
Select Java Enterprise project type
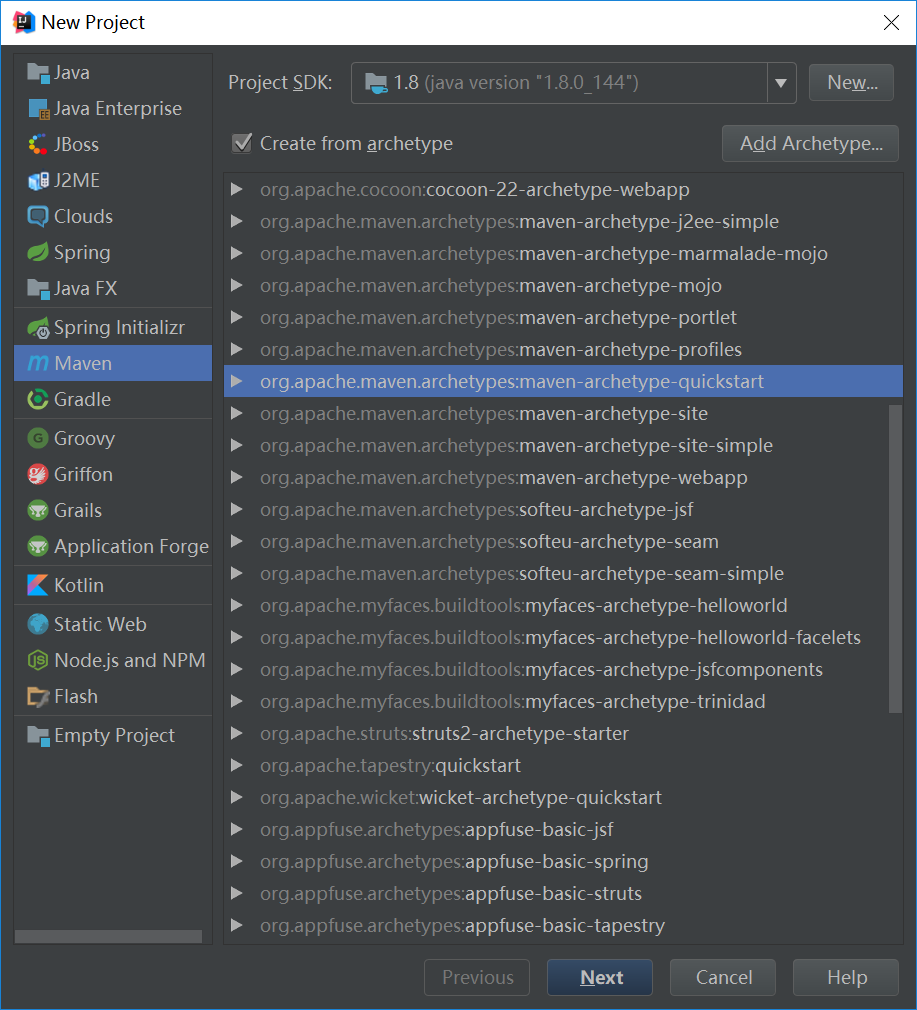(x=113, y=109)
